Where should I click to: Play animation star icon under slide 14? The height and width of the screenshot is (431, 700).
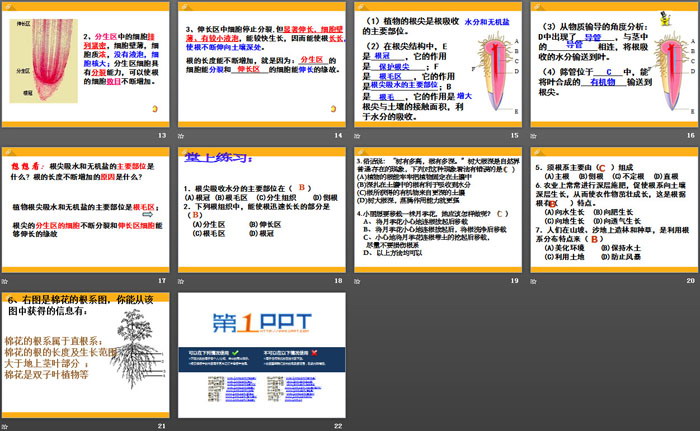pyautogui.click(x=181, y=136)
